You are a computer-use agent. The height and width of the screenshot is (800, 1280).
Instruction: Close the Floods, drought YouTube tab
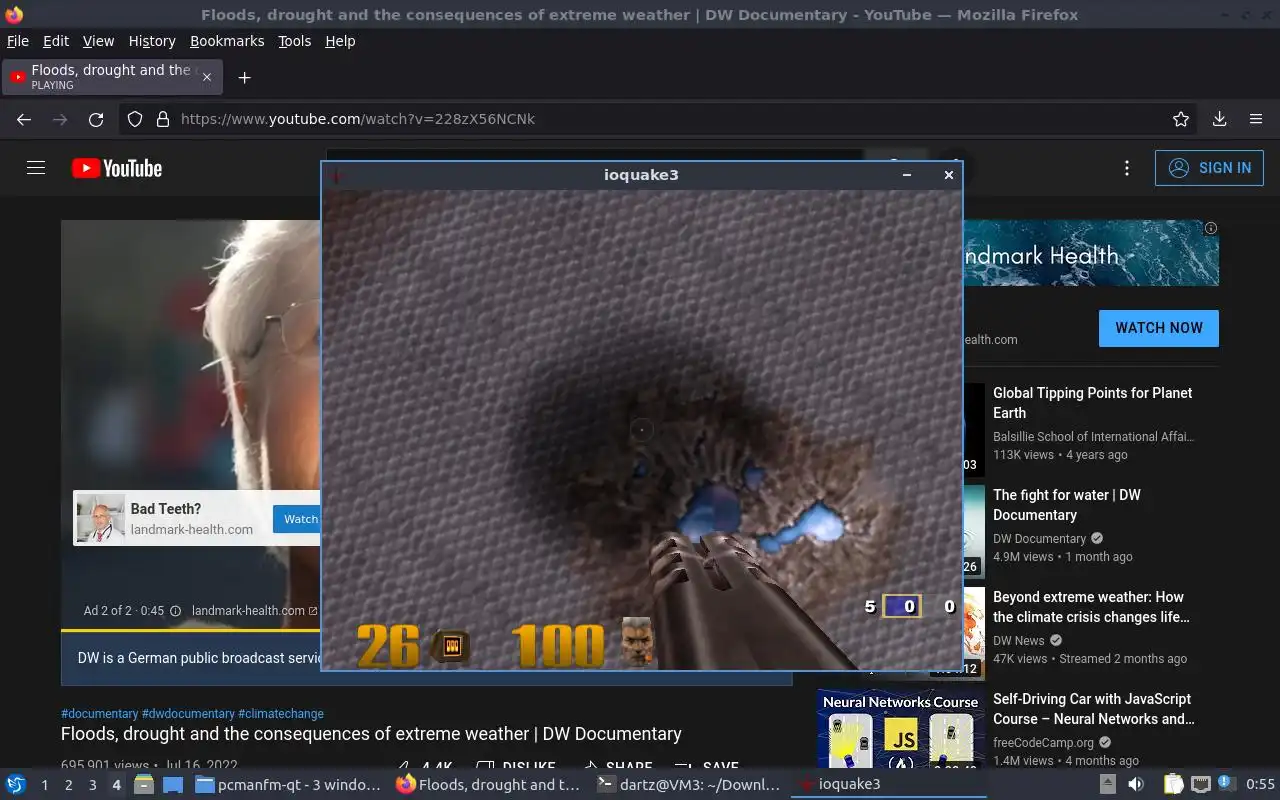(207, 77)
